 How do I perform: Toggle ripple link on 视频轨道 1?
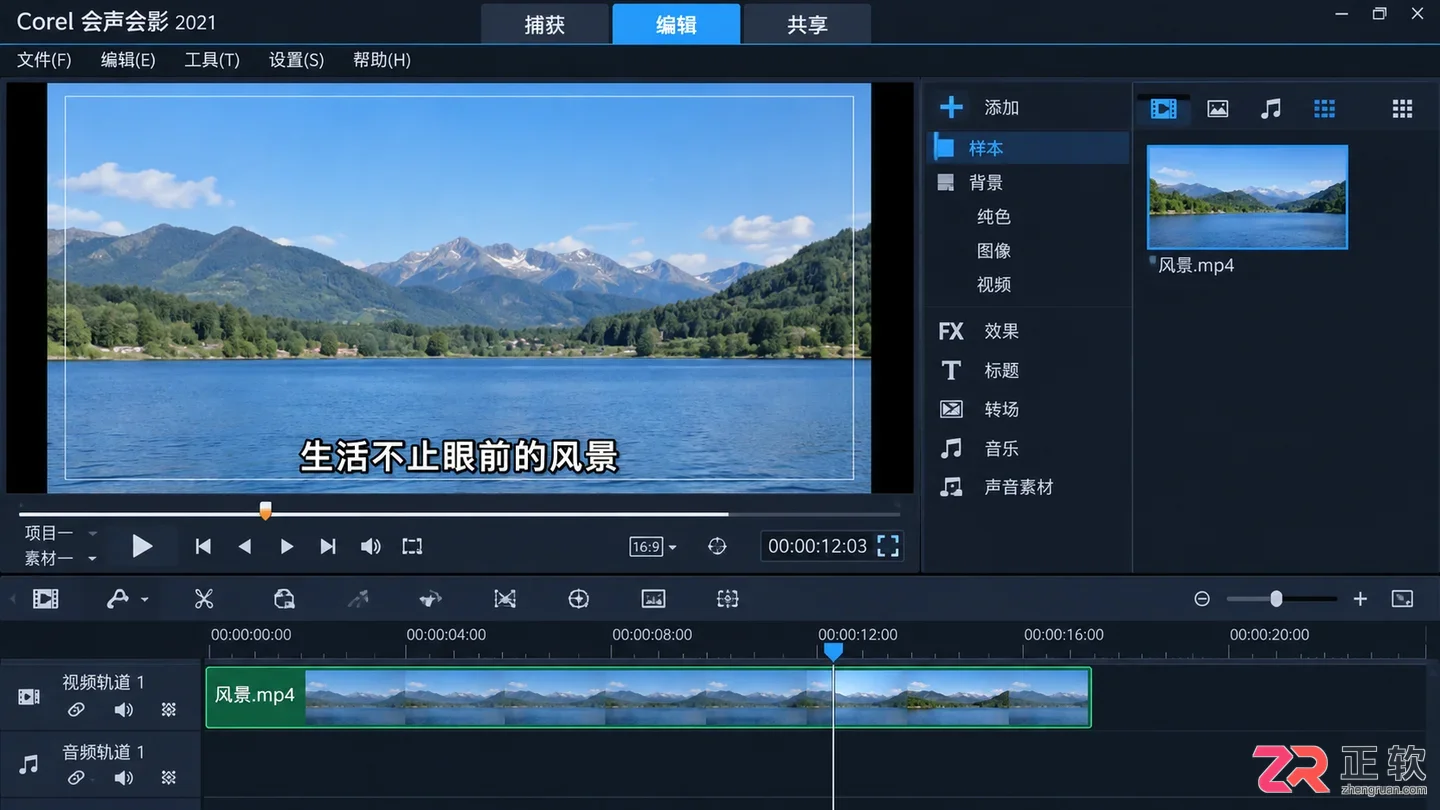point(76,710)
